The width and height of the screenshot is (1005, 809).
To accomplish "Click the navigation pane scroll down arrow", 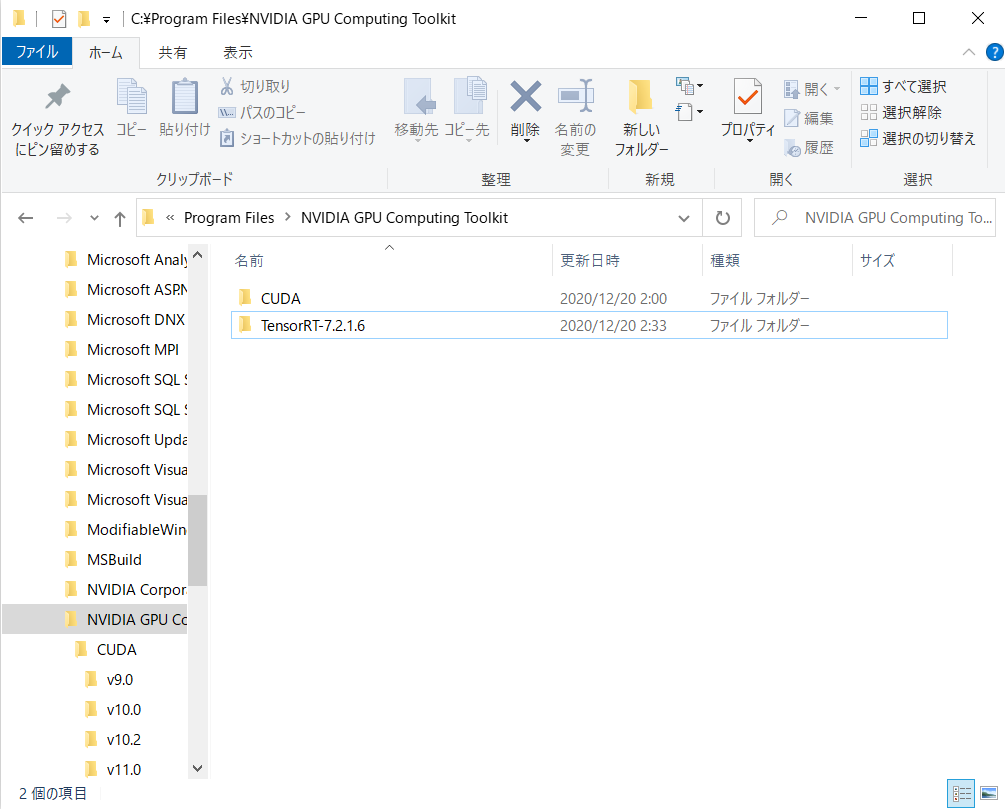I will click(197, 768).
